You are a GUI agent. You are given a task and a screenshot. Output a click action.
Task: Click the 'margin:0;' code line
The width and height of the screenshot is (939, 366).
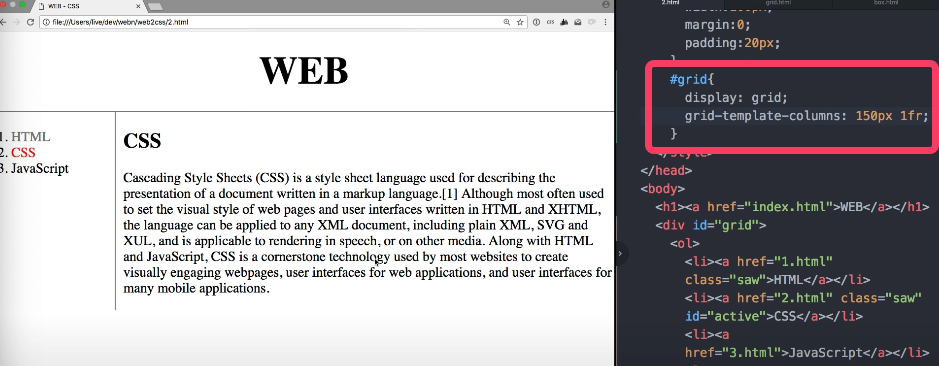pyautogui.click(x=717, y=25)
